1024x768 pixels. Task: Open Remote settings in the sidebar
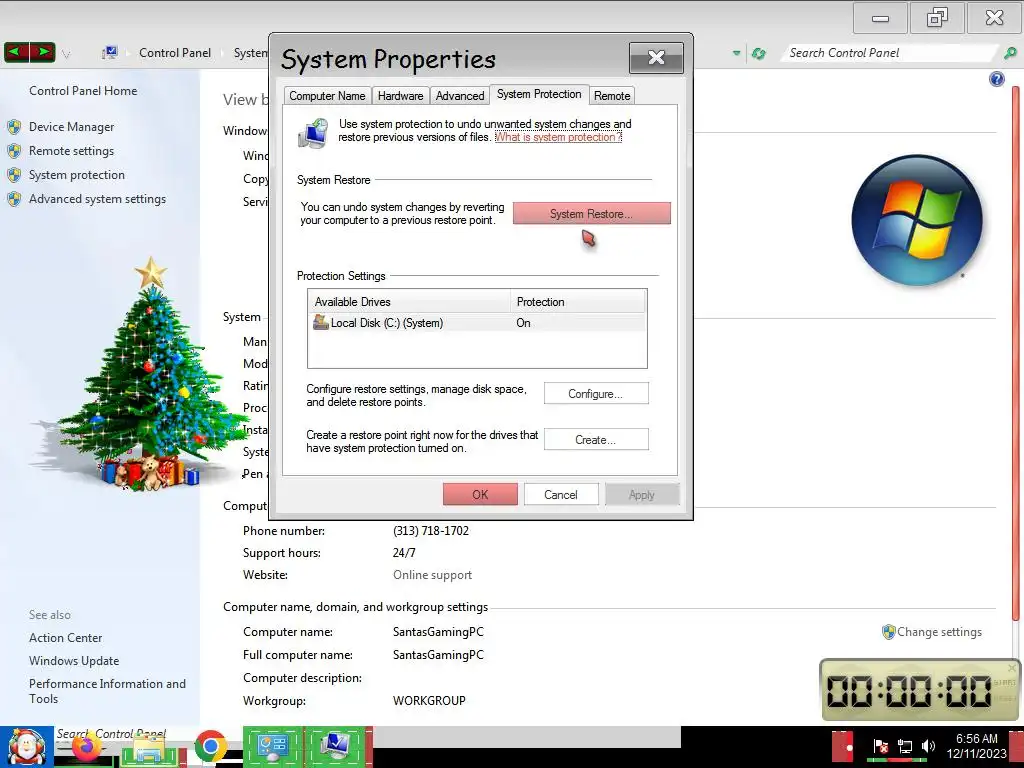click(71, 151)
